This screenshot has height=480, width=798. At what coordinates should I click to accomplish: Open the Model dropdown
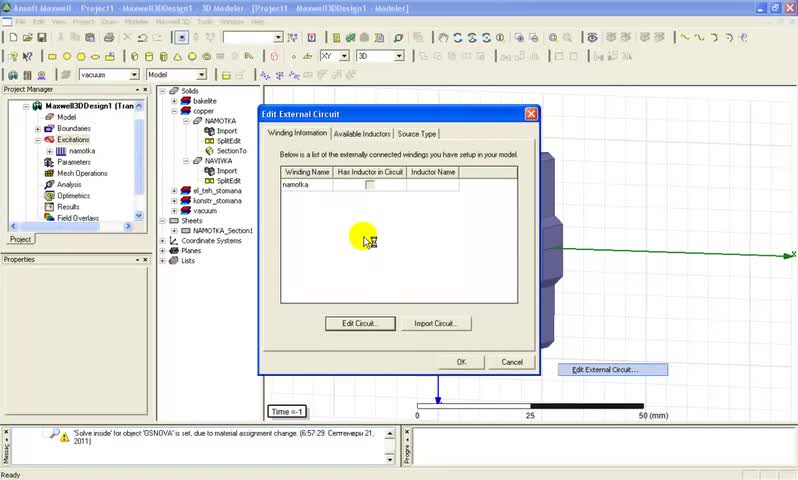(202, 75)
